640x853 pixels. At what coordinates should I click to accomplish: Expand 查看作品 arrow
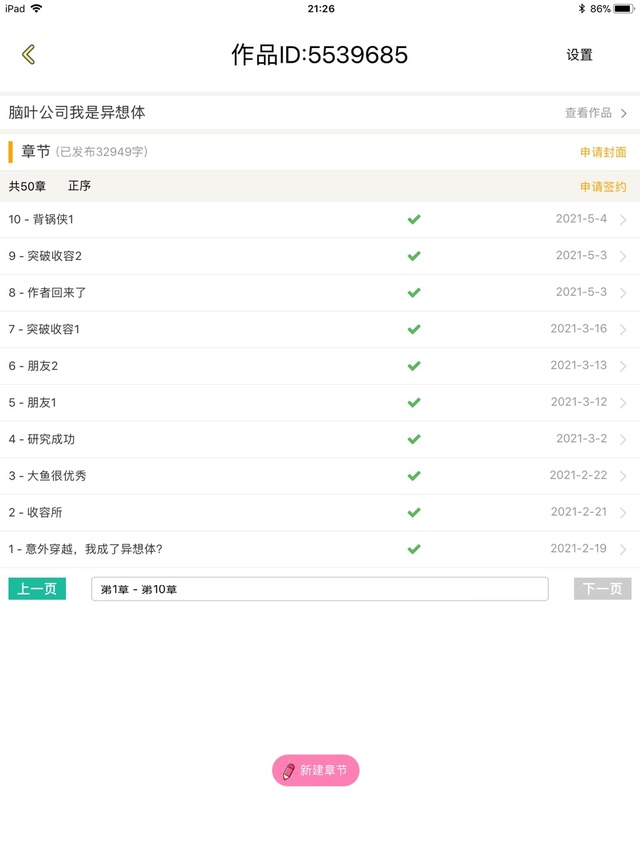point(624,113)
